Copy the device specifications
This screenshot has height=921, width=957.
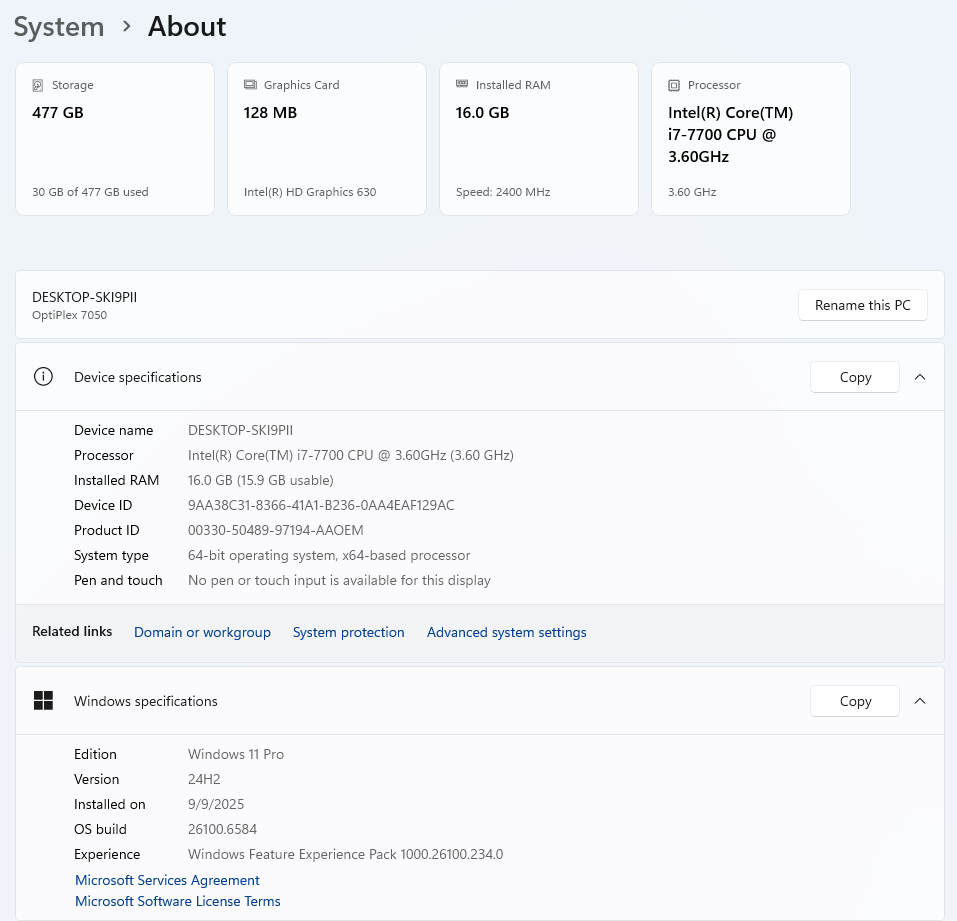coord(854,377)
